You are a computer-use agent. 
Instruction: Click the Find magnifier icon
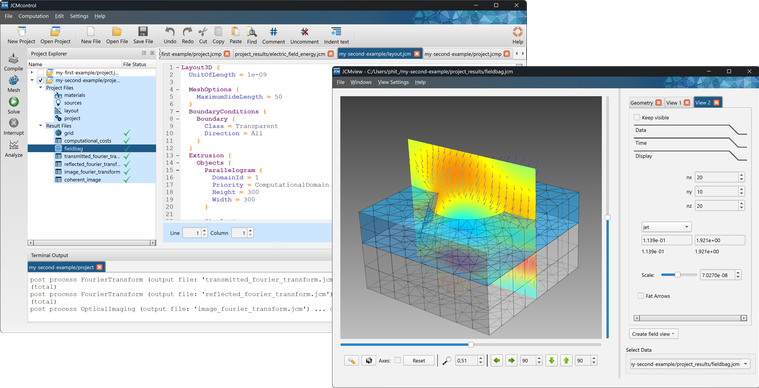point(252,32)
